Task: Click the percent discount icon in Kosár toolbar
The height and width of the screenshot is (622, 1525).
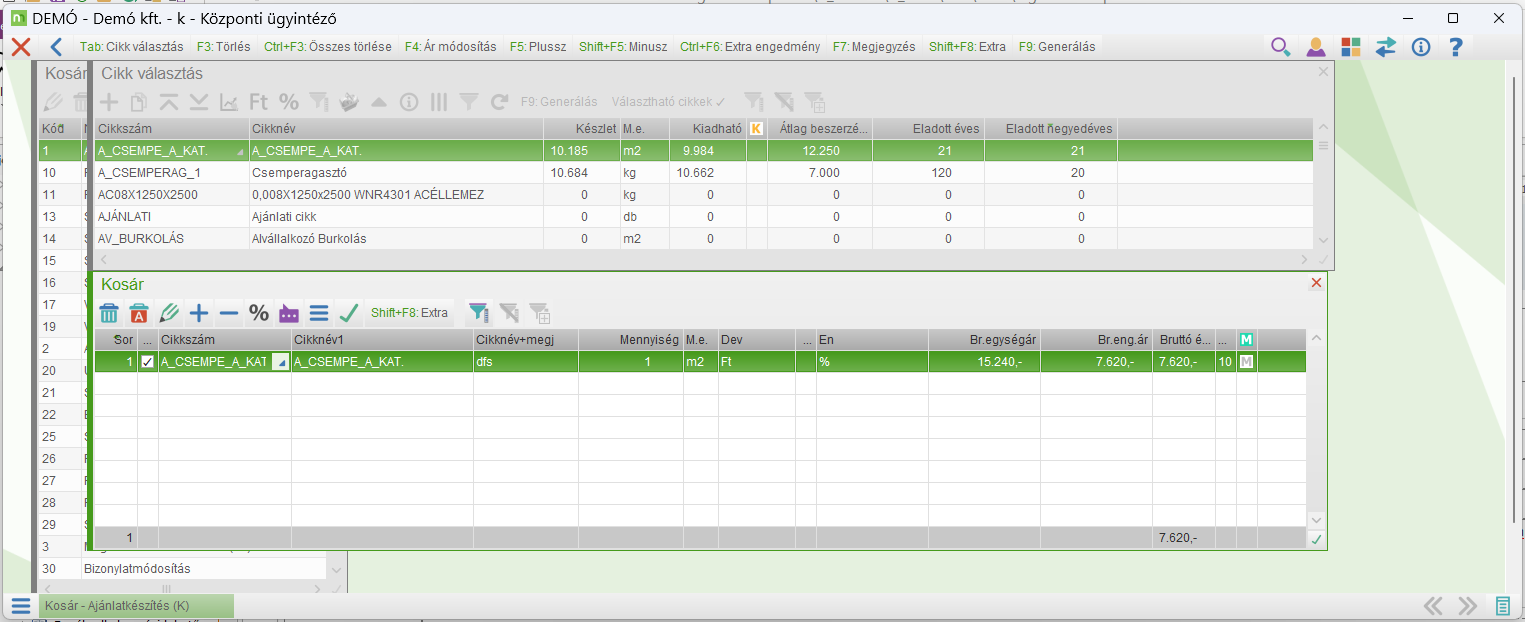Action: (259, 313)
